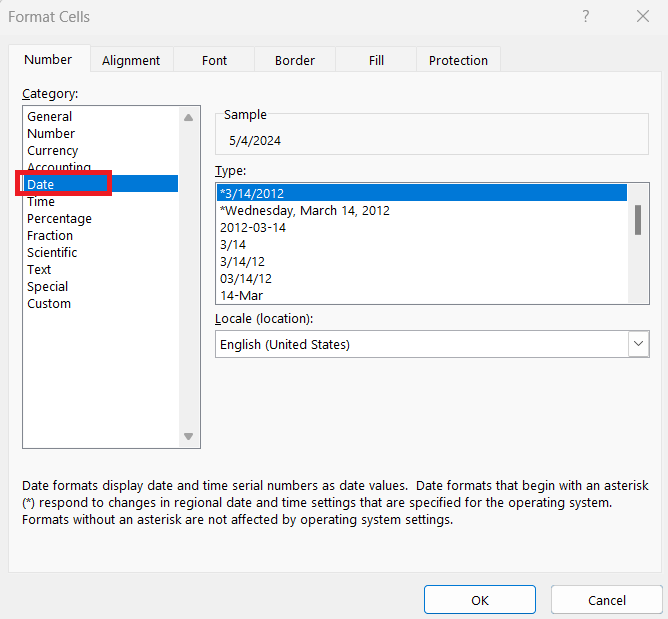This screenshot has width=668, height=619.
Task: Click the Category list scroll-down arrow
Action: 188,436
